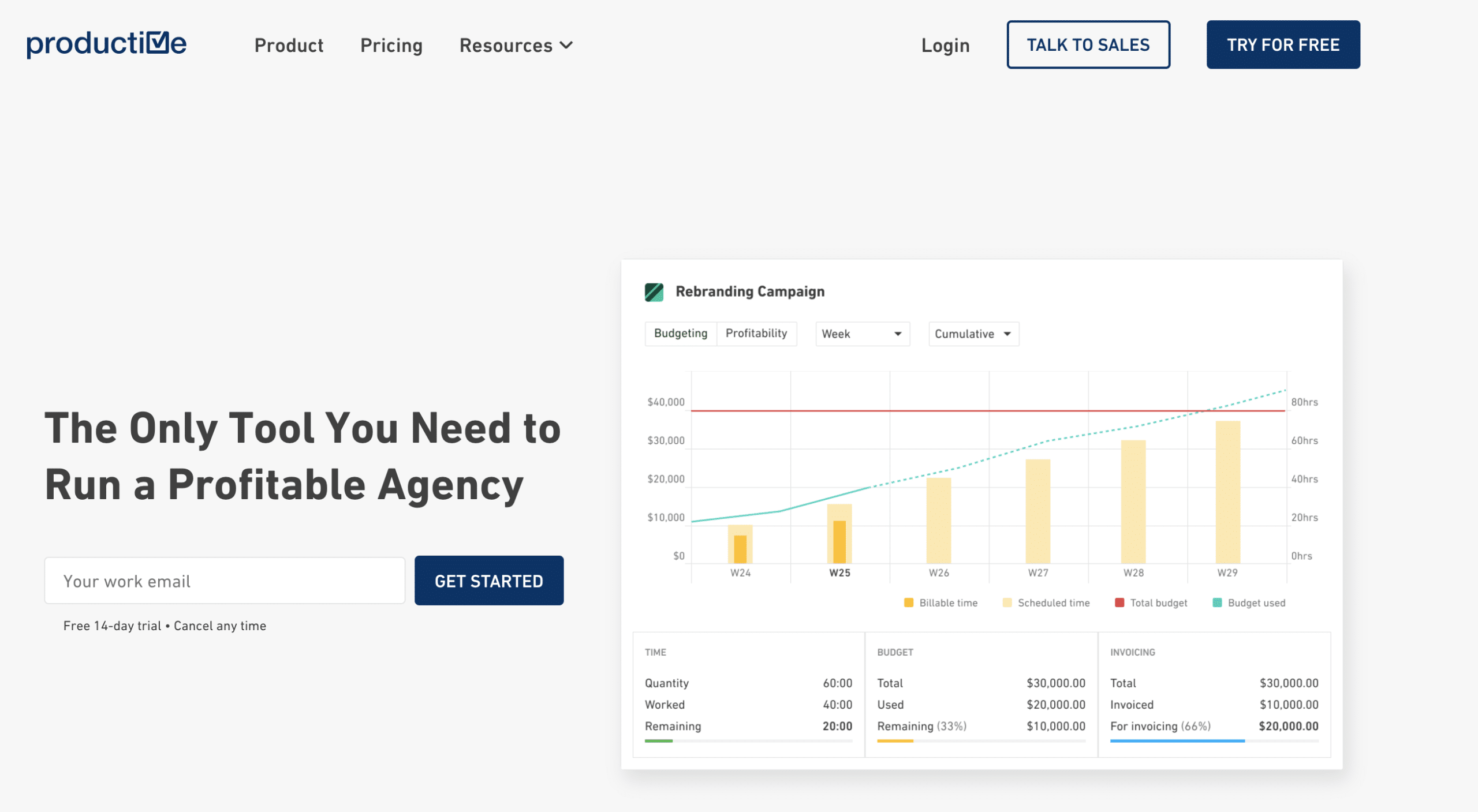Screen dimensions: 1478x812
Task: Click the Resources chevron arrow
Action: click(566, 45)
